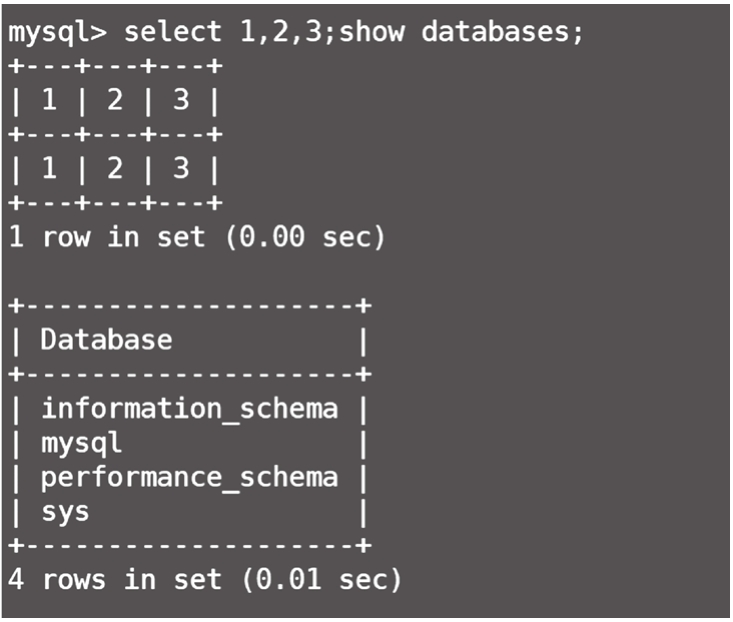
Task: Select the sys database row
Action: pos(65,511)
